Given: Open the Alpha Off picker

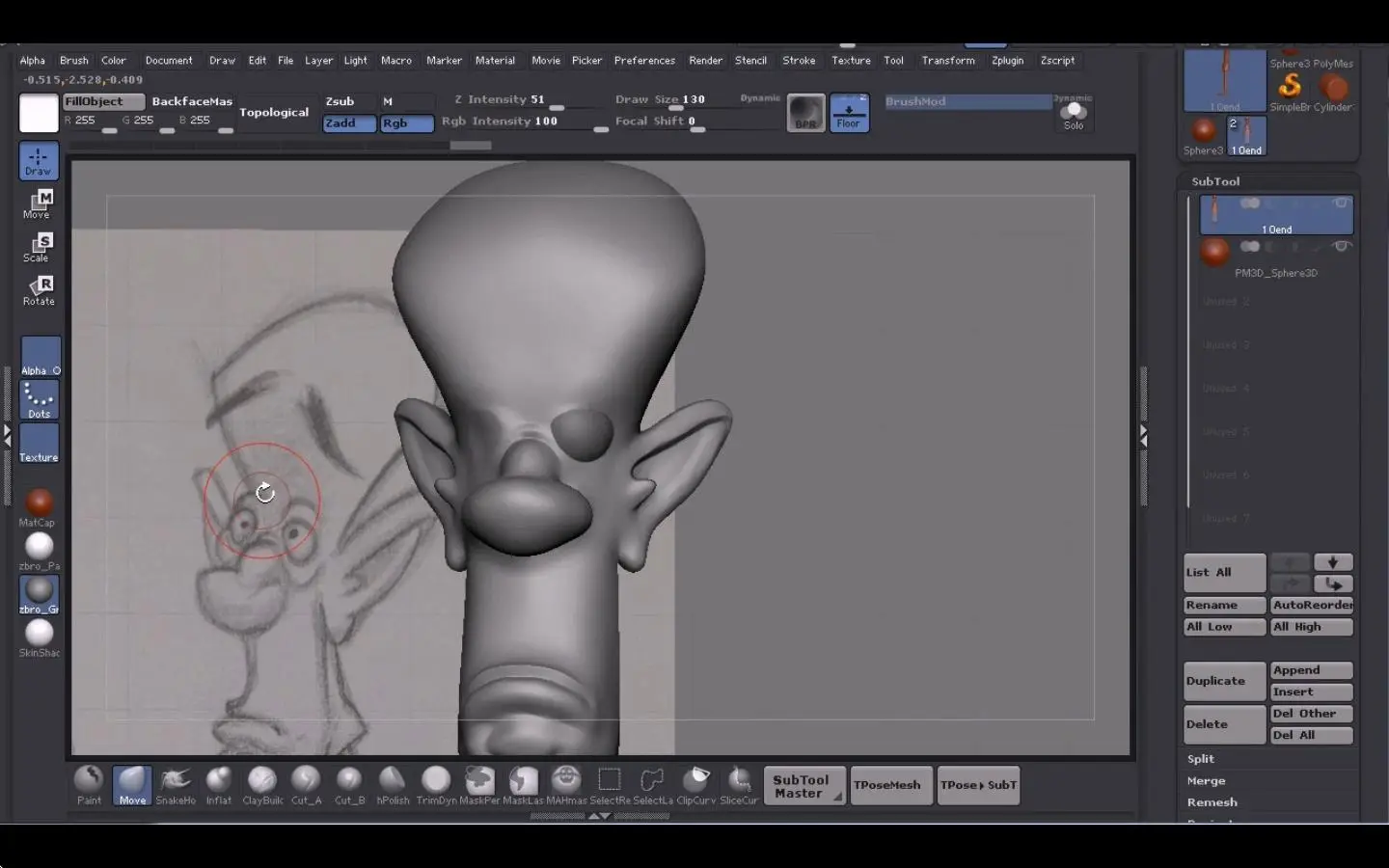Looking at the screenshot, I should (x=41, y=357).
